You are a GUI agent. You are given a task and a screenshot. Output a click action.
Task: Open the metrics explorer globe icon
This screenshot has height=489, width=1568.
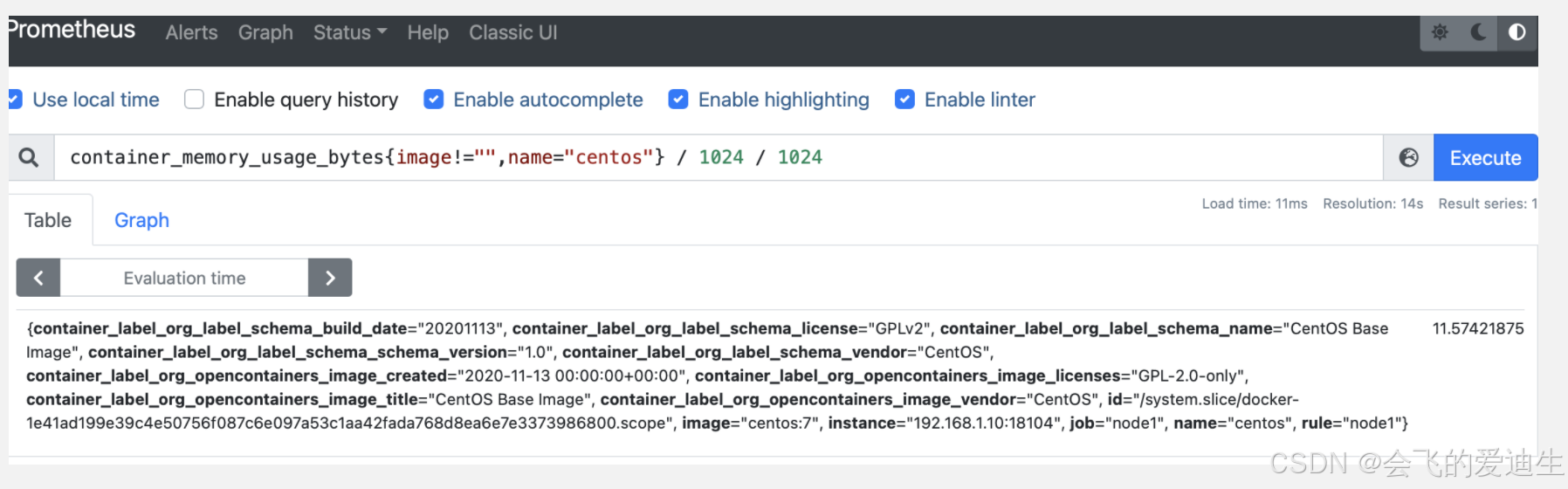coord(1408,157)
